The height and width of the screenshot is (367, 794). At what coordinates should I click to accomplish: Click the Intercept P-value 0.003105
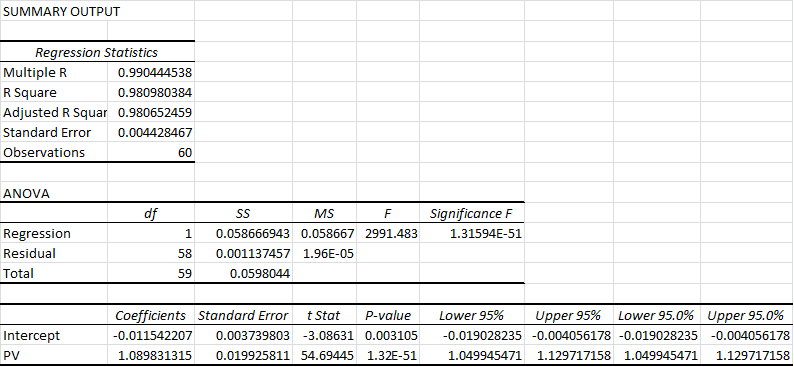pos(388,336)
